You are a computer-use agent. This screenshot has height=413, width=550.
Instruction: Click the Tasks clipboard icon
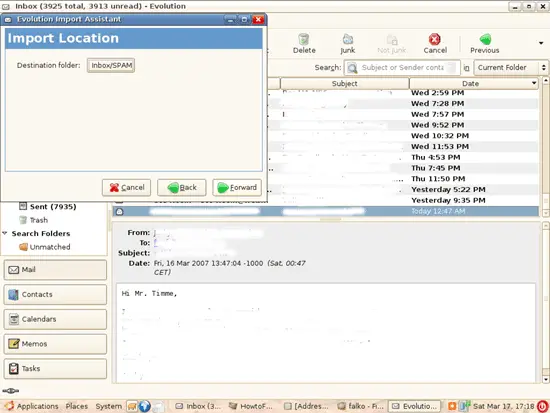(13, 368)
